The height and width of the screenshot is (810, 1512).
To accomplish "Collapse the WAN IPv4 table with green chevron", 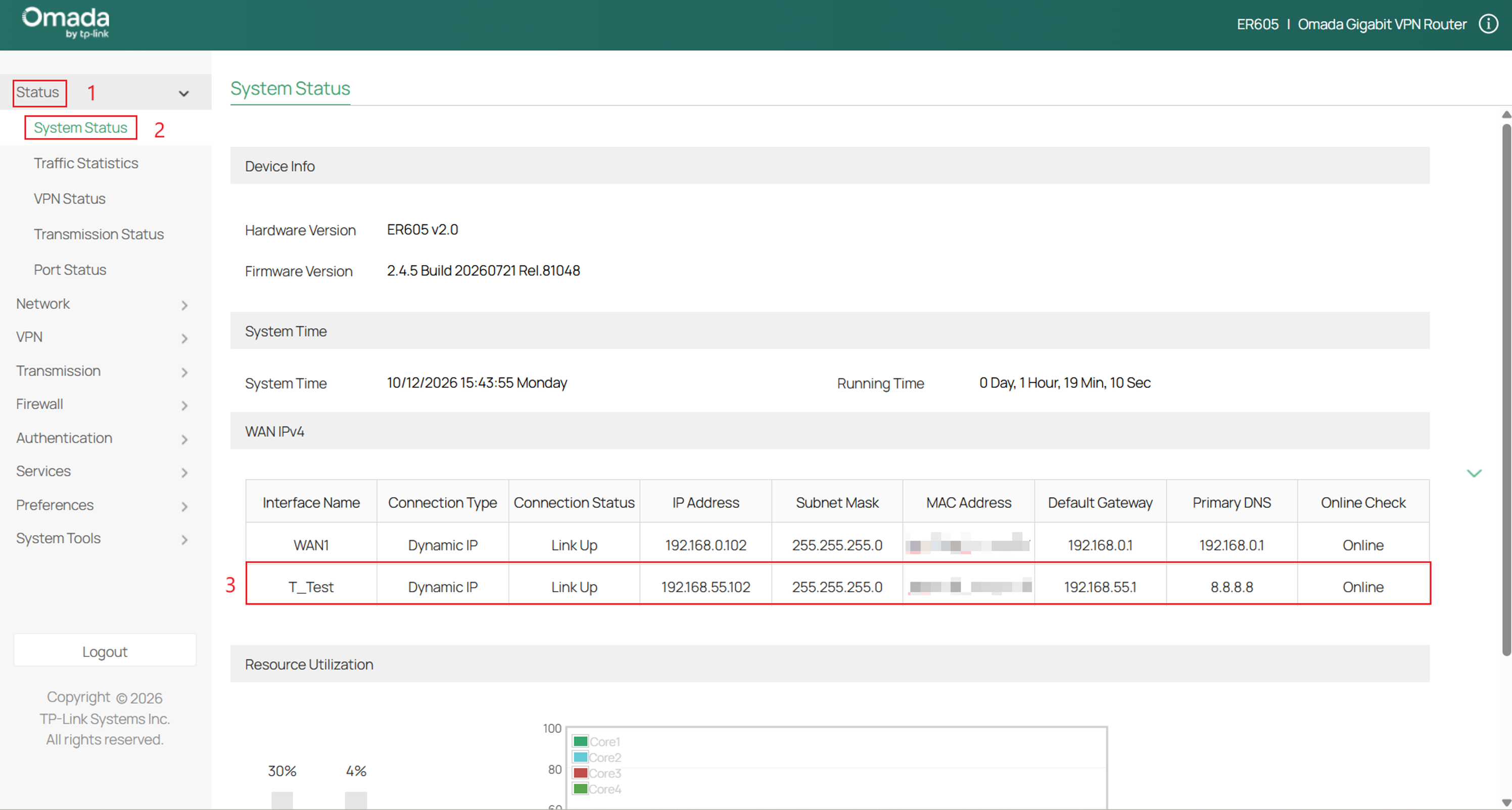I will (1474, 473).
